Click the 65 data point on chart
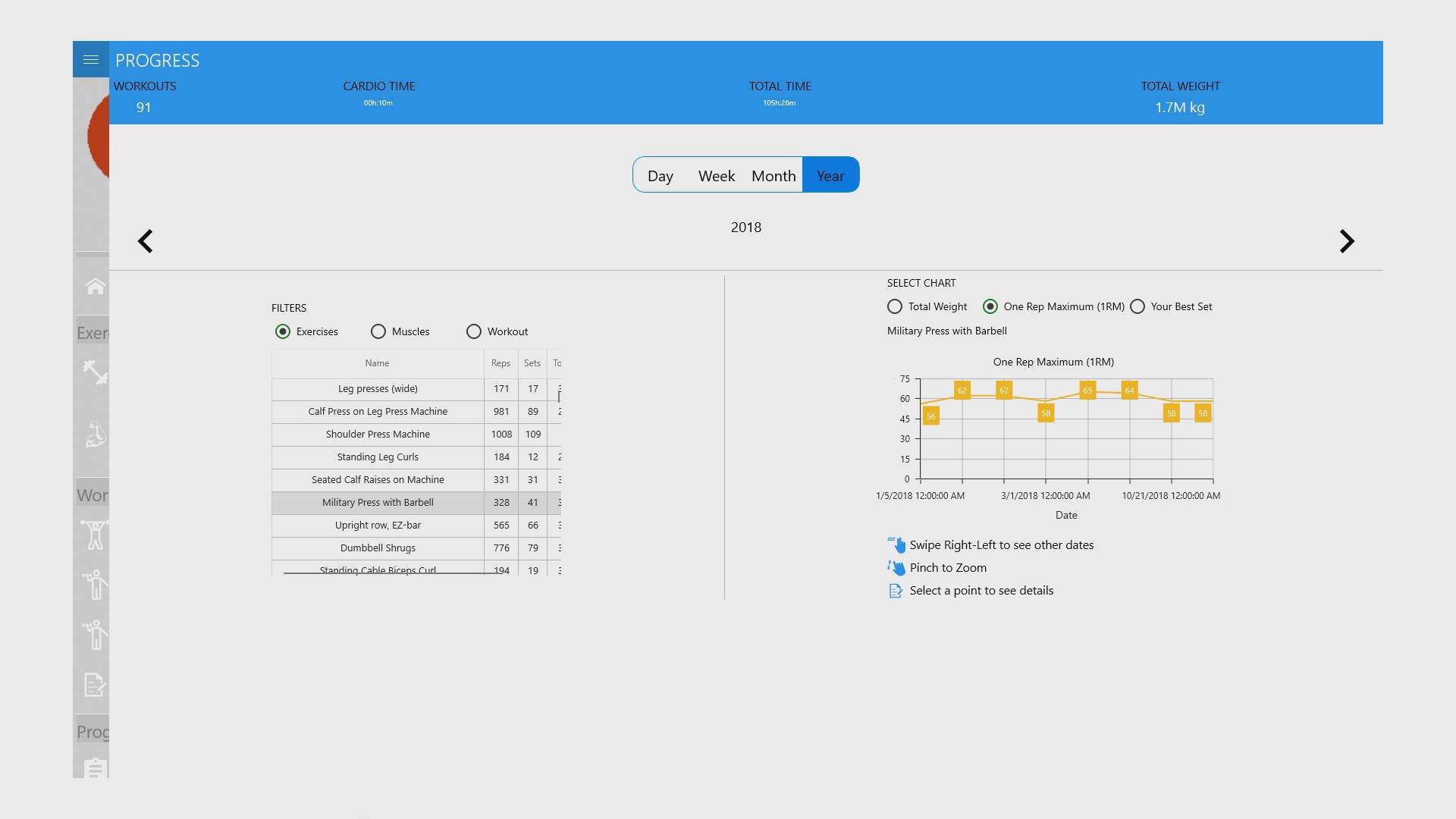This screenshot has width=1456, height=819. [x=1087, y=391]
